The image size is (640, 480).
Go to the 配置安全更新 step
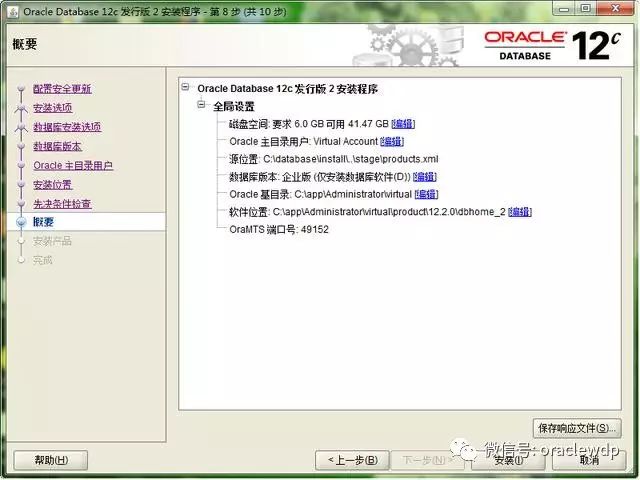tap(62, 89)
